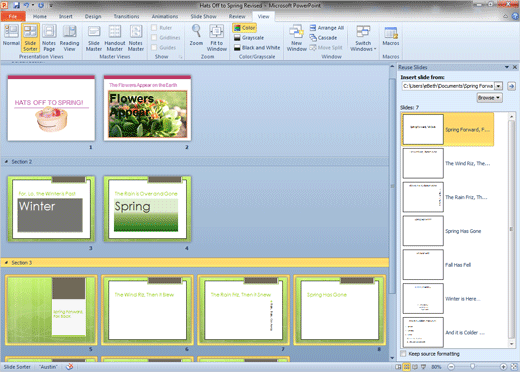The image size is (520, 372).
Task: Expand the Browse dropdown in Reuse Slides
Action: pos(489,98)
